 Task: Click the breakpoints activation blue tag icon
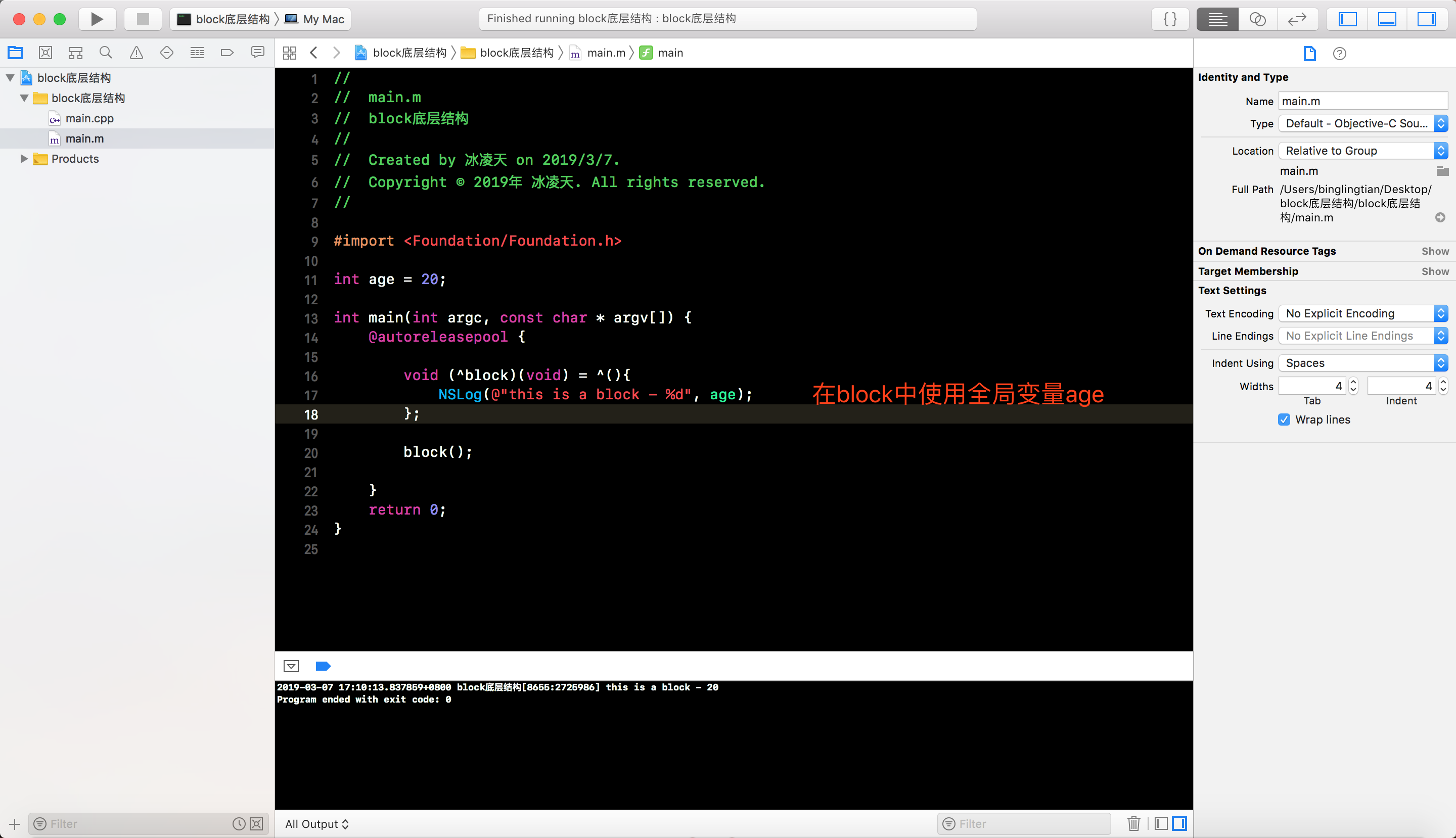click(x=323, y=666)
